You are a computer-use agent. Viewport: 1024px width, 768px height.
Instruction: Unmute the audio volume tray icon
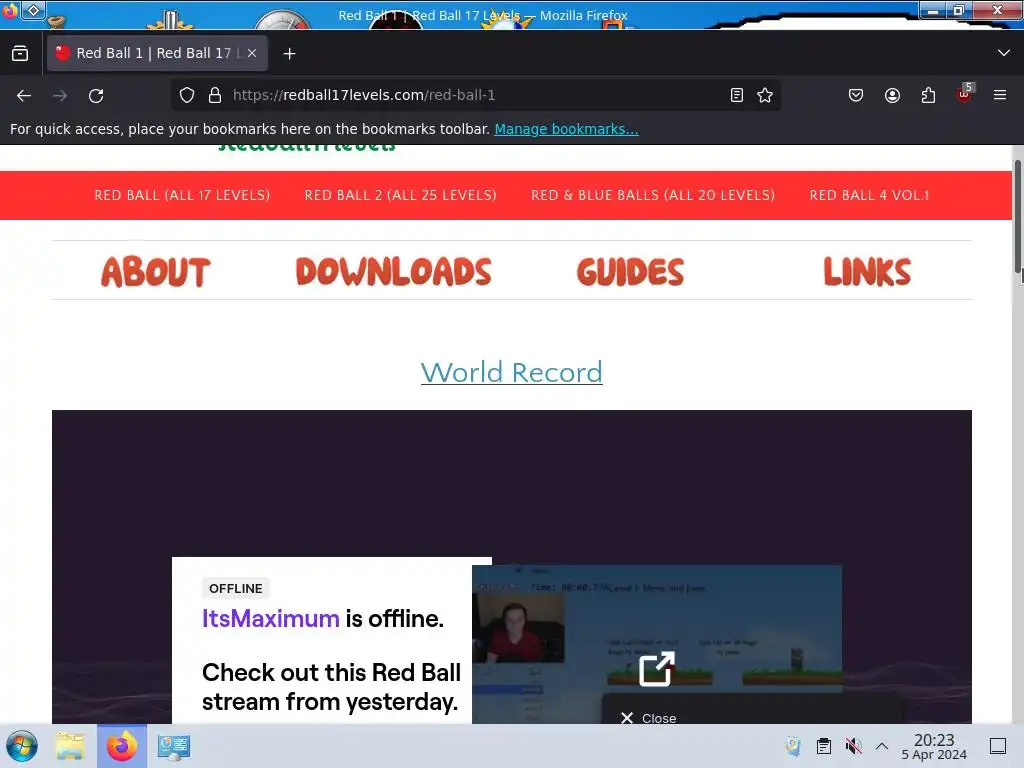point(853,746)
